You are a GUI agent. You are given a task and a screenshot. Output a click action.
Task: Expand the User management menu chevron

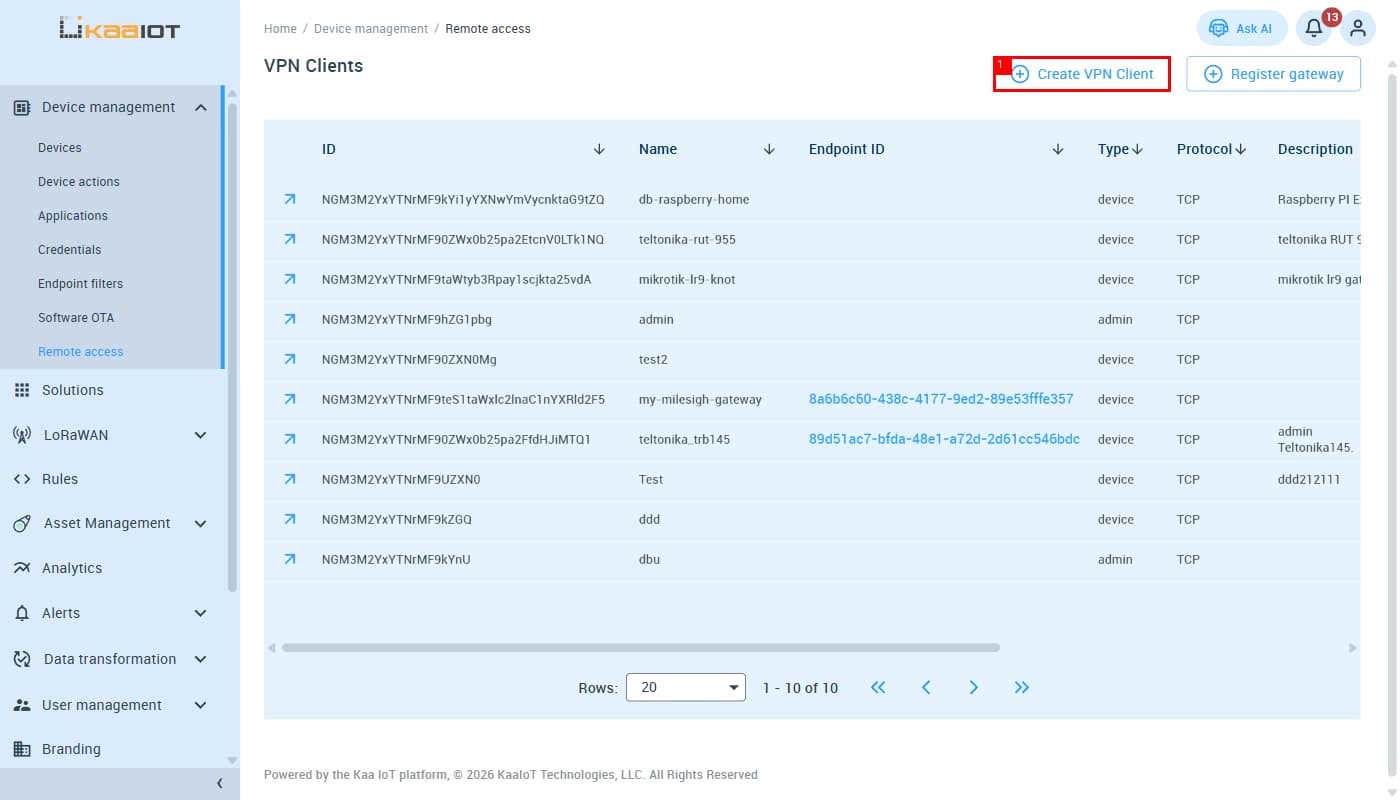(201, 705)
